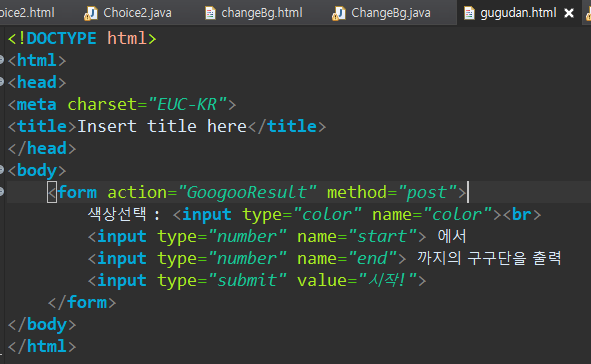591x364 pixels.
Task: Click the "number" type value on the end line
Action: click(247, 258)
